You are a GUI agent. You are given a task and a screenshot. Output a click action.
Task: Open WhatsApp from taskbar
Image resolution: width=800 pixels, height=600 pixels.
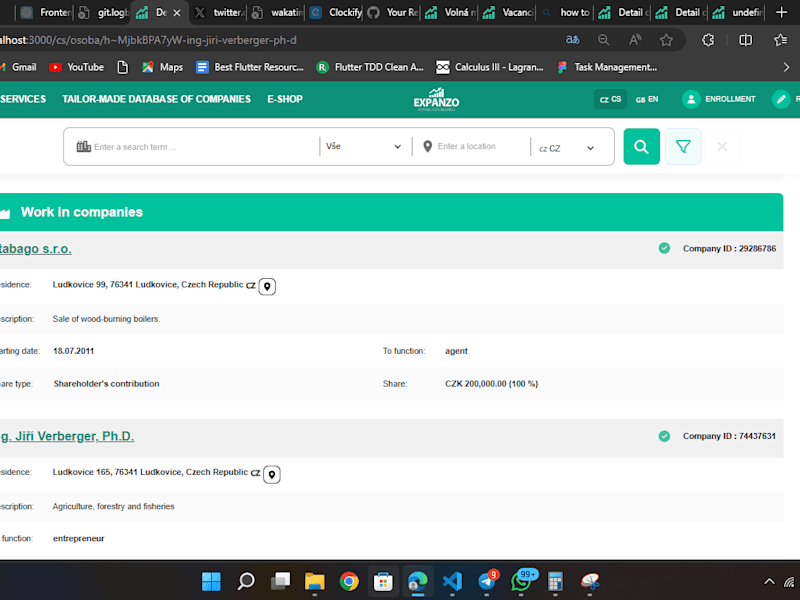pos(522,581)
